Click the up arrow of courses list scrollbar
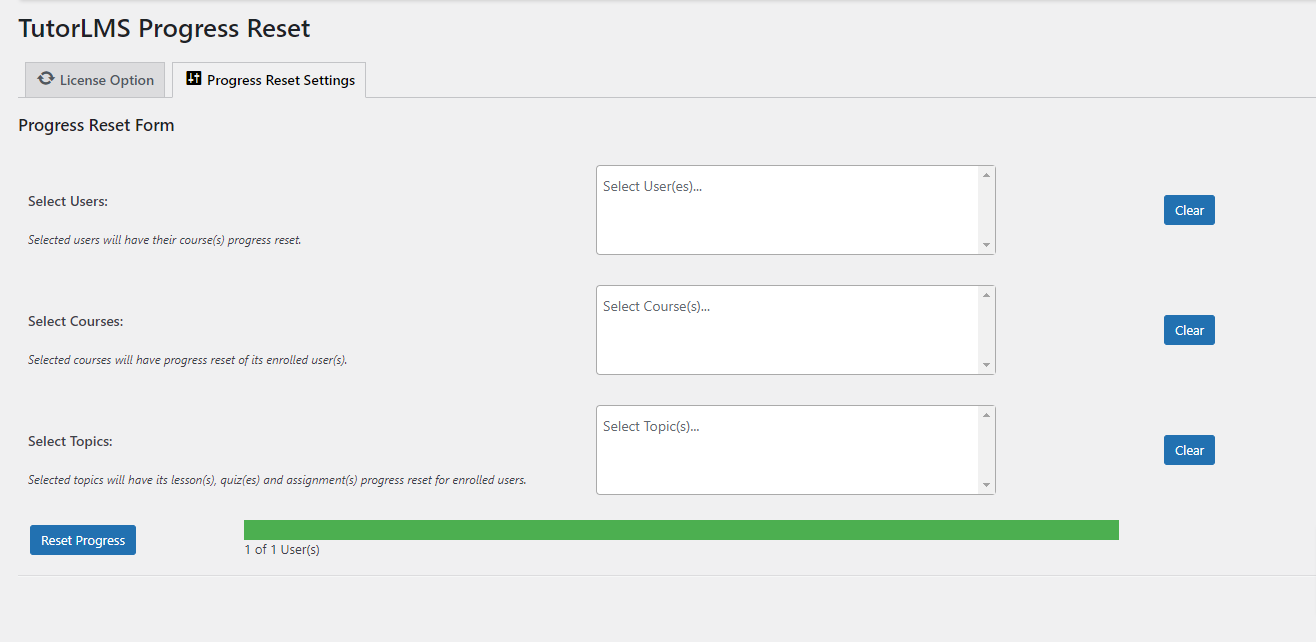The height and width of the screenshot is (642, 1316). [x=986, y=295]
